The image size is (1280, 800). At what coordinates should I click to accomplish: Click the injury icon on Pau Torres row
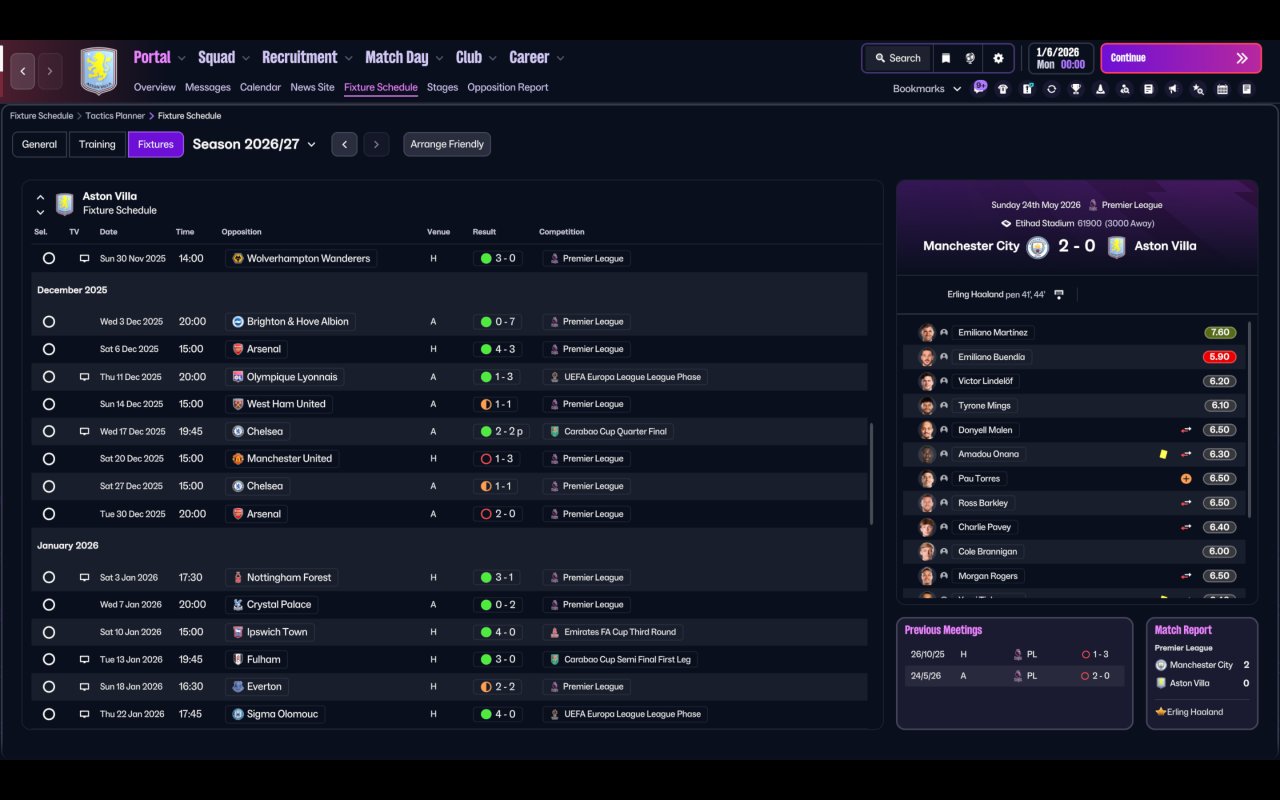coord(1186,479)
